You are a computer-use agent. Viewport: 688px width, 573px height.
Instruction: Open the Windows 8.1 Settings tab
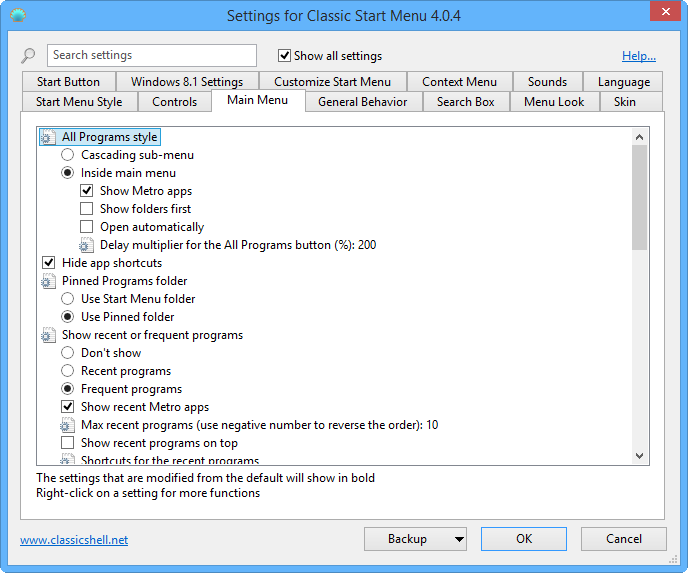click(x=187, y=82)
